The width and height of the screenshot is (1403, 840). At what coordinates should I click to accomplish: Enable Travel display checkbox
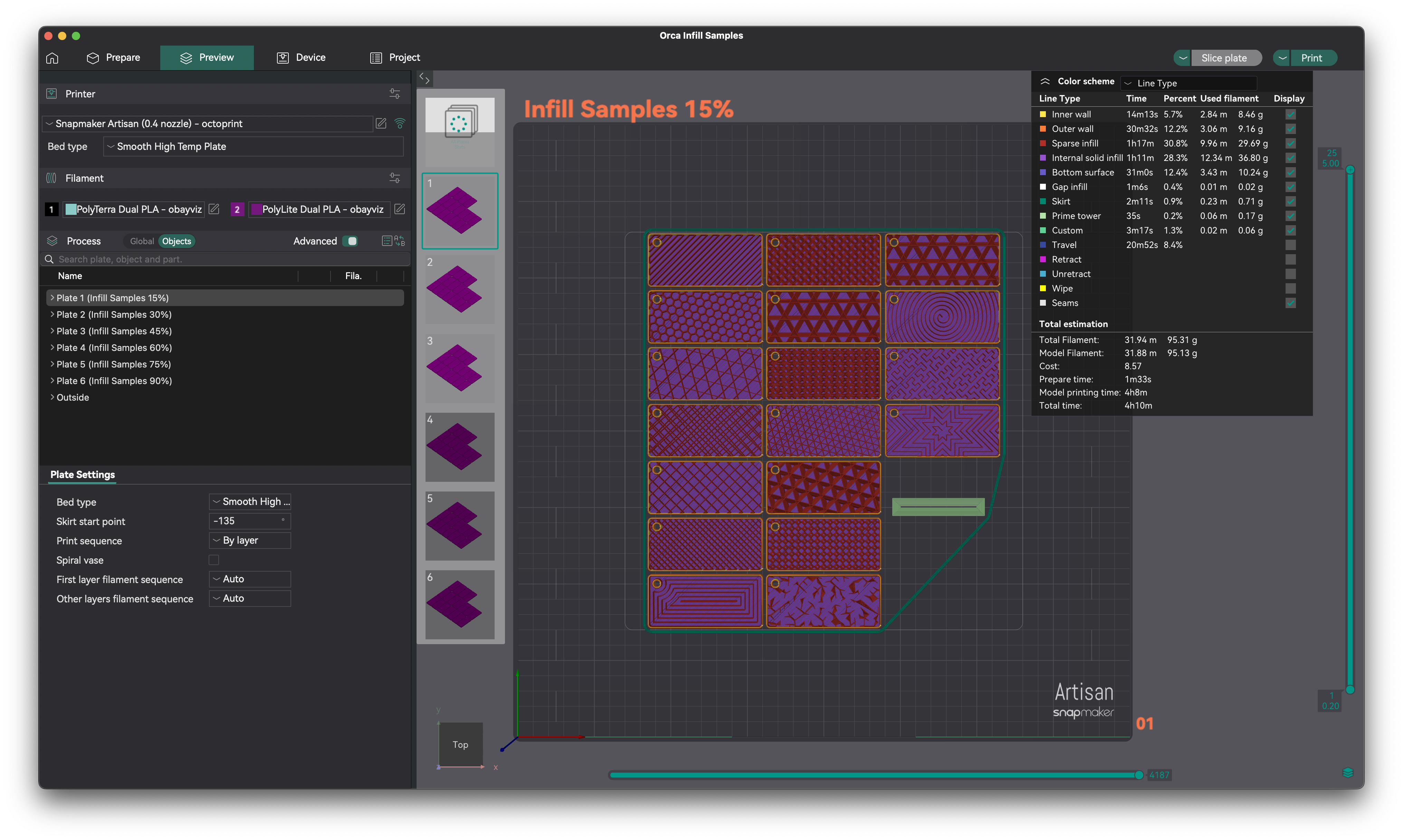(x=1290, y=245)
